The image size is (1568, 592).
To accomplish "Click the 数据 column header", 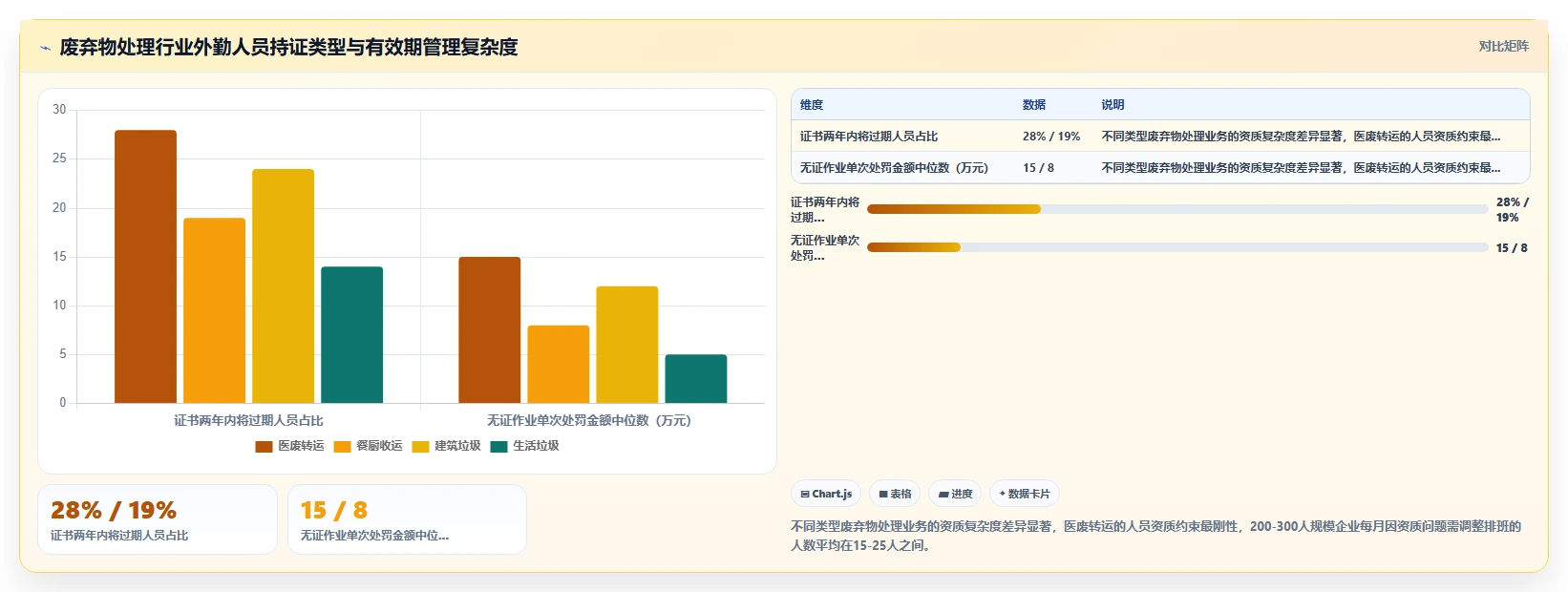I will coord(1034,105).
